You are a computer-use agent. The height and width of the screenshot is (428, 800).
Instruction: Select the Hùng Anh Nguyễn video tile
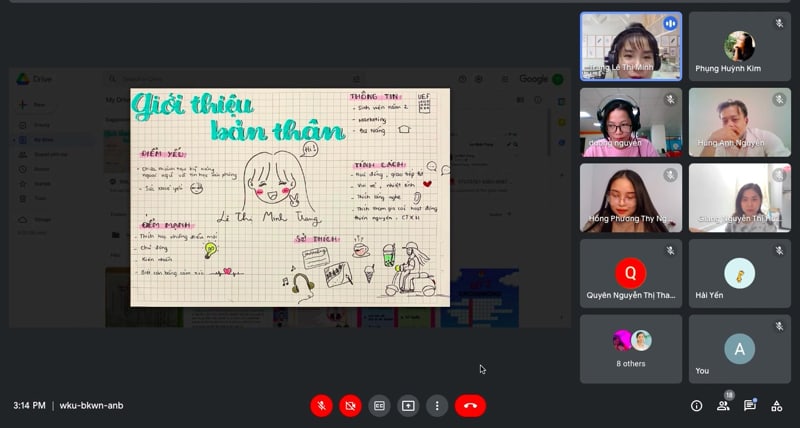pyautogui.click(x=739, y=121)
